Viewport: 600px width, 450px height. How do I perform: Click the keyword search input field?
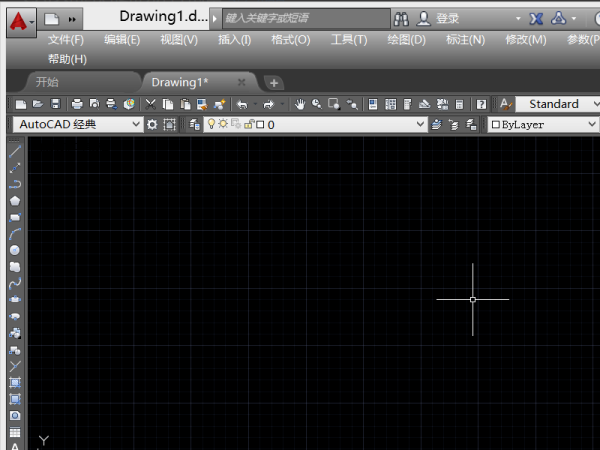[x=302, y=18]
